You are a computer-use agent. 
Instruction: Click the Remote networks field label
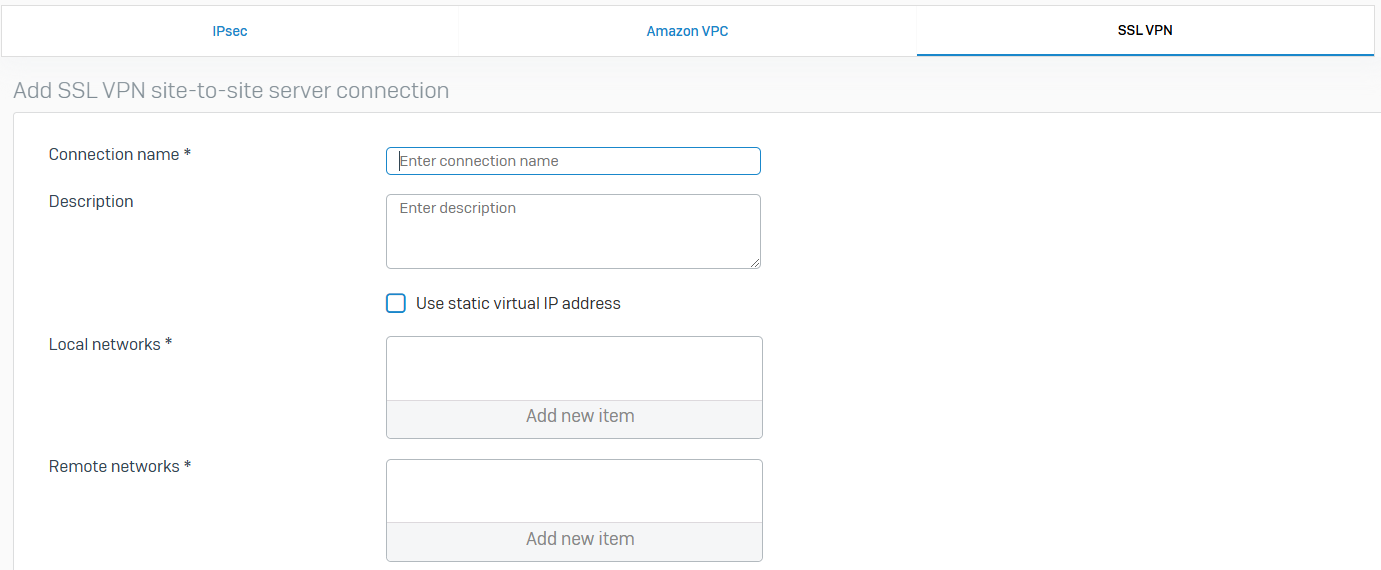point(114,466)
